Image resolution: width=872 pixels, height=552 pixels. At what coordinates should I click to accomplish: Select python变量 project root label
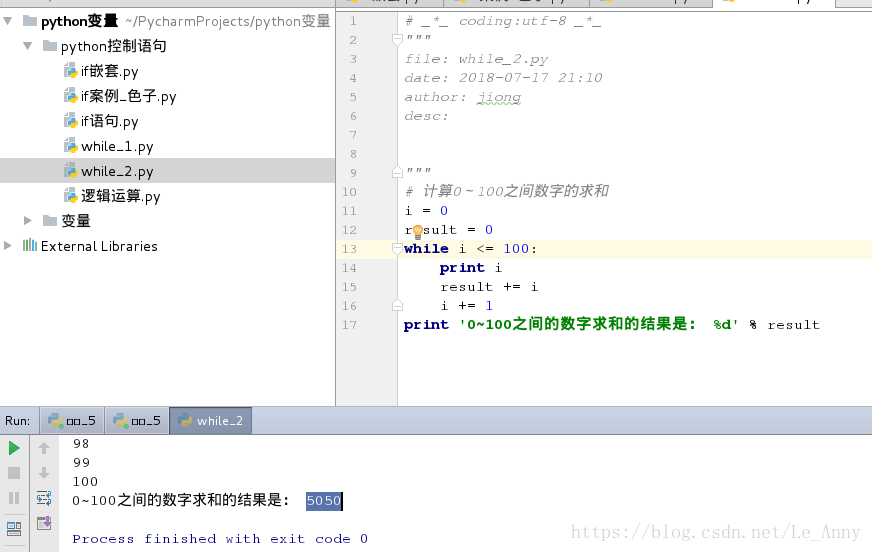pyautogui.click(x=80, y=21)
